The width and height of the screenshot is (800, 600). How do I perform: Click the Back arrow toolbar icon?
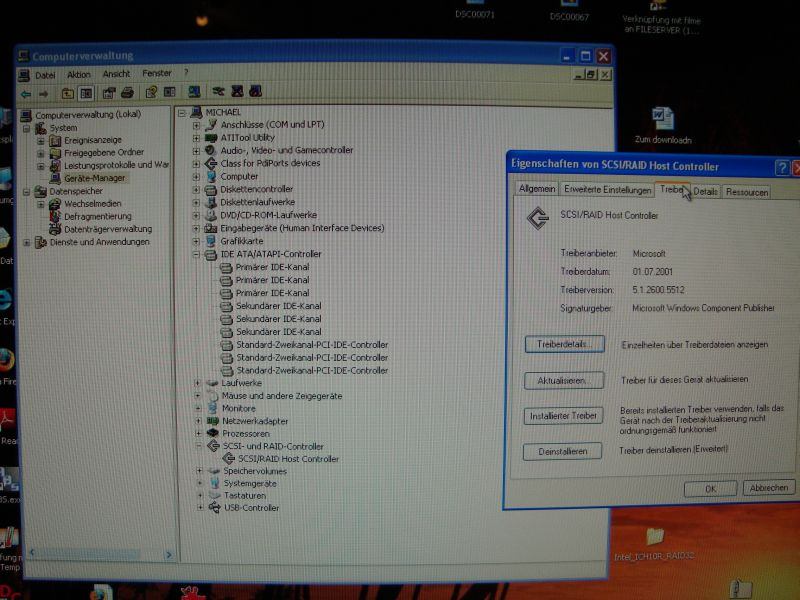(x=26, y=94)
